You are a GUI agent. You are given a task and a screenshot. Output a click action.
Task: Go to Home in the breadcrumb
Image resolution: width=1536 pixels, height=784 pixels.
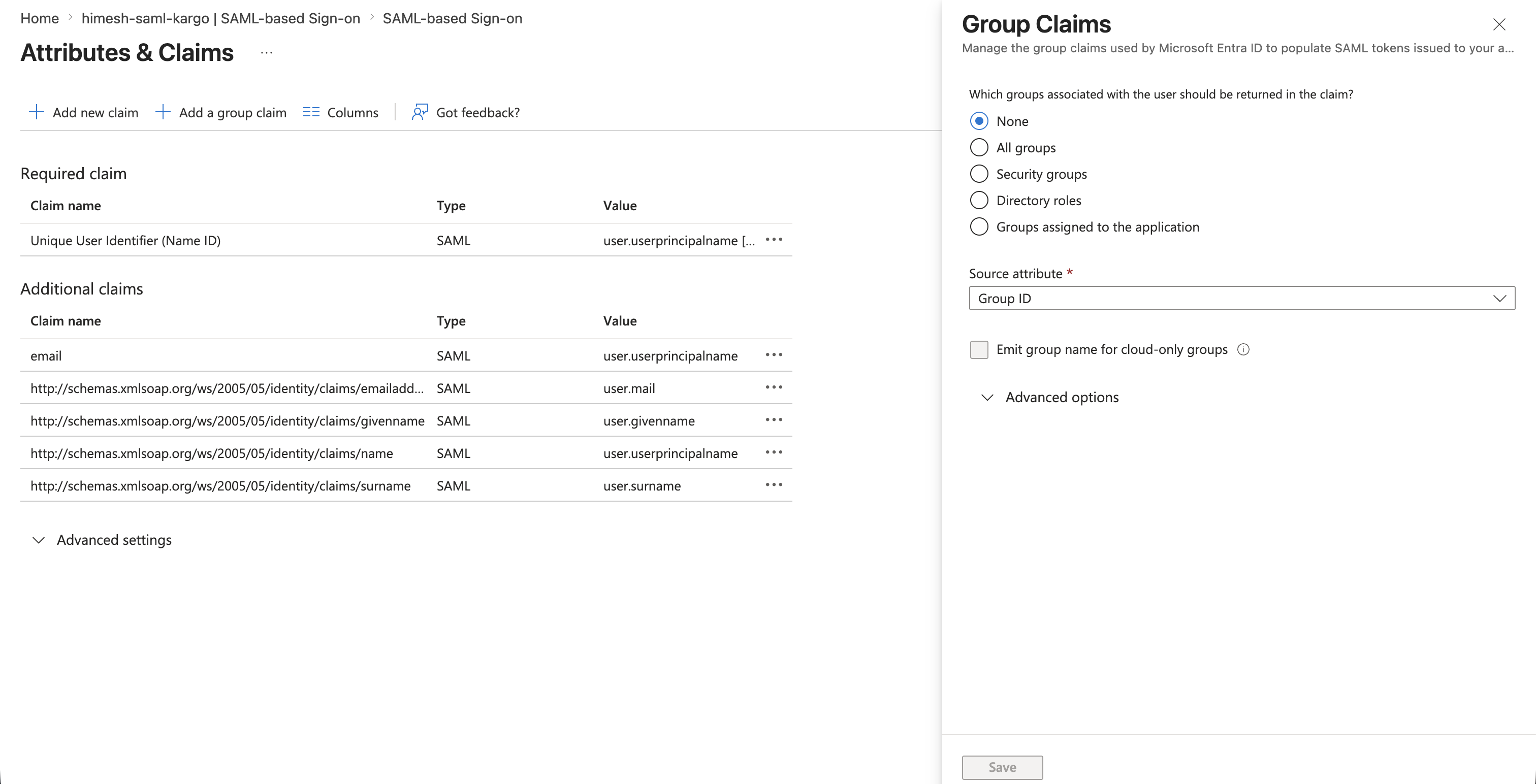pyautogui.click(x=39, y=18)
